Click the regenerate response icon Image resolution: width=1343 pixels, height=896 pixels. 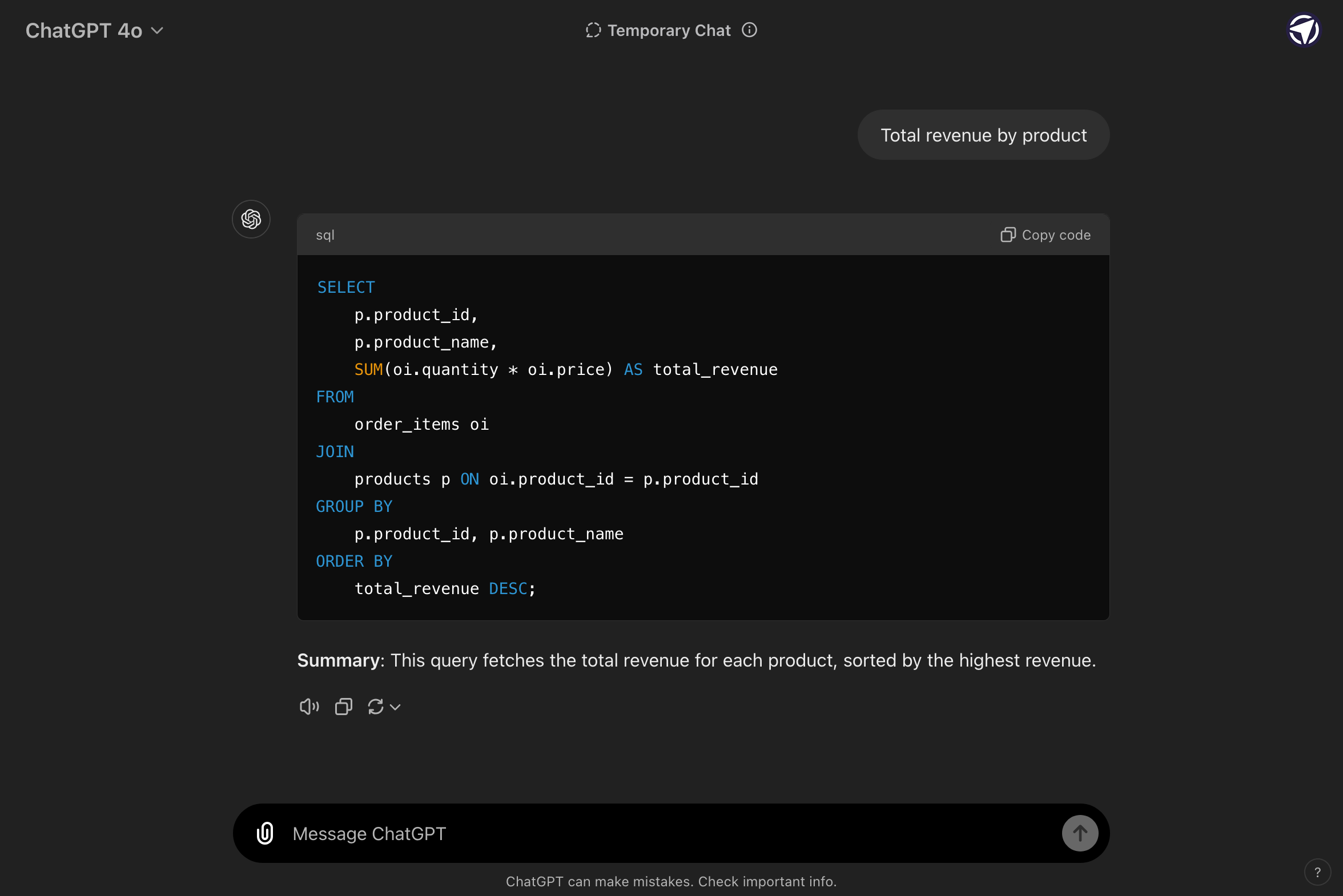coord(376,706)
